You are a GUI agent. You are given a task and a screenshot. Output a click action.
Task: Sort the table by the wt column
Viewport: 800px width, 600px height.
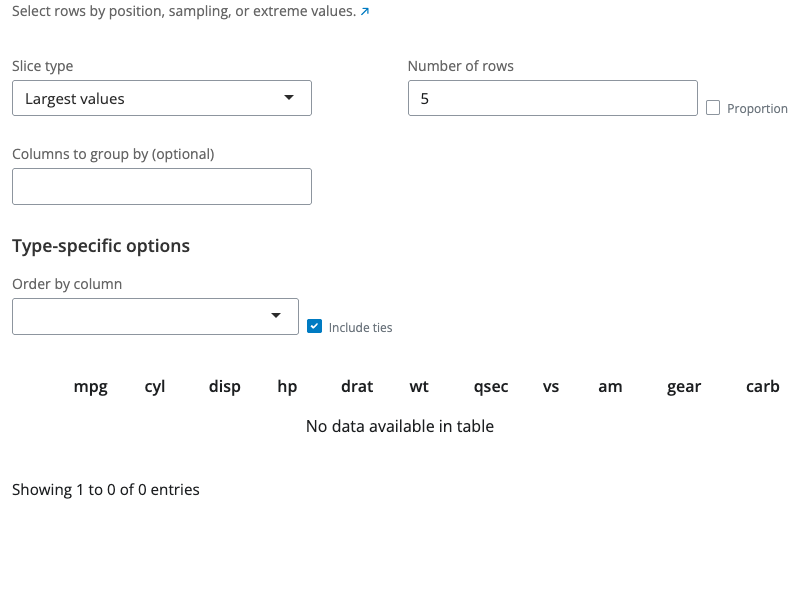point(418,386)
